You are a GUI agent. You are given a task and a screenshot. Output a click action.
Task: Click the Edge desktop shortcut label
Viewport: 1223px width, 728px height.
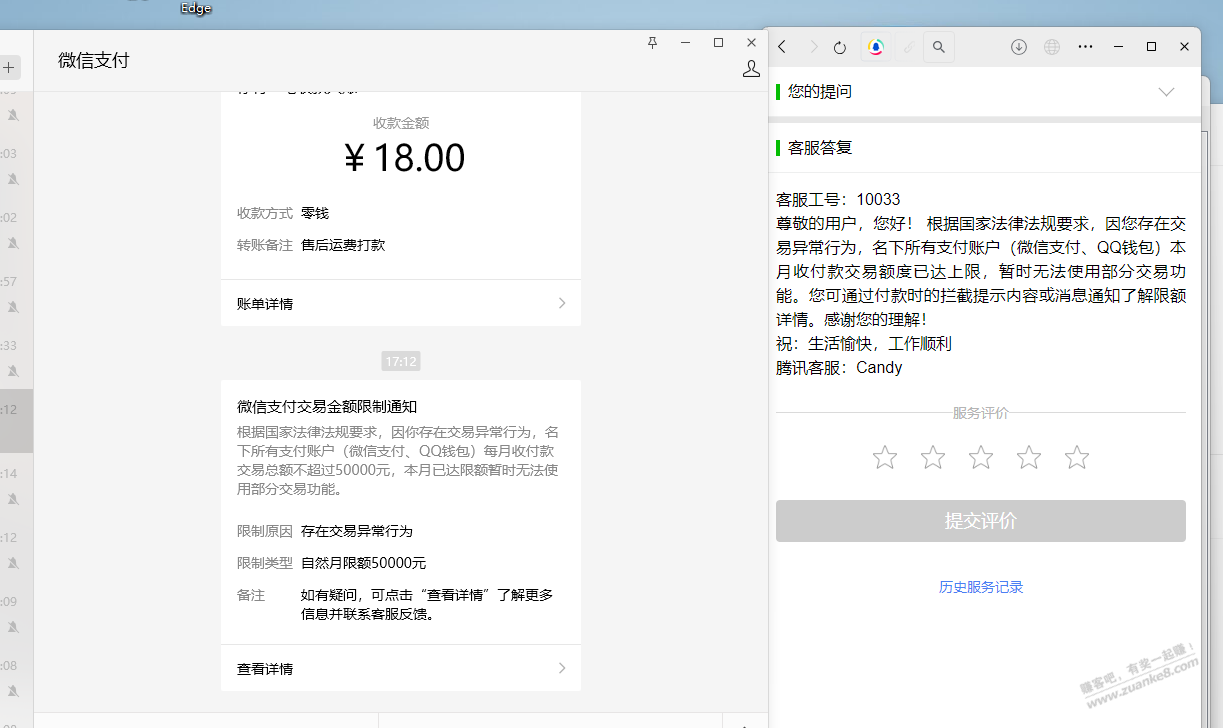click(x=196, y=8)
